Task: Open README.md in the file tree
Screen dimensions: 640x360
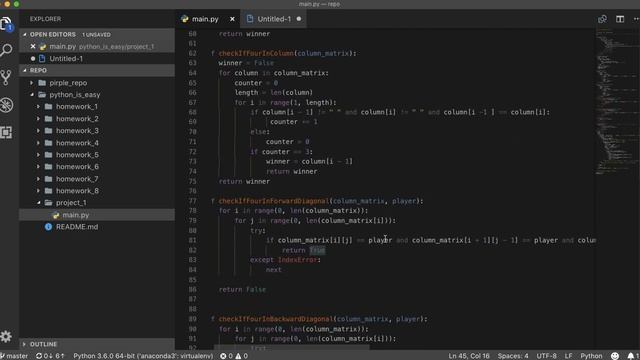Action: tap(97, 227)
